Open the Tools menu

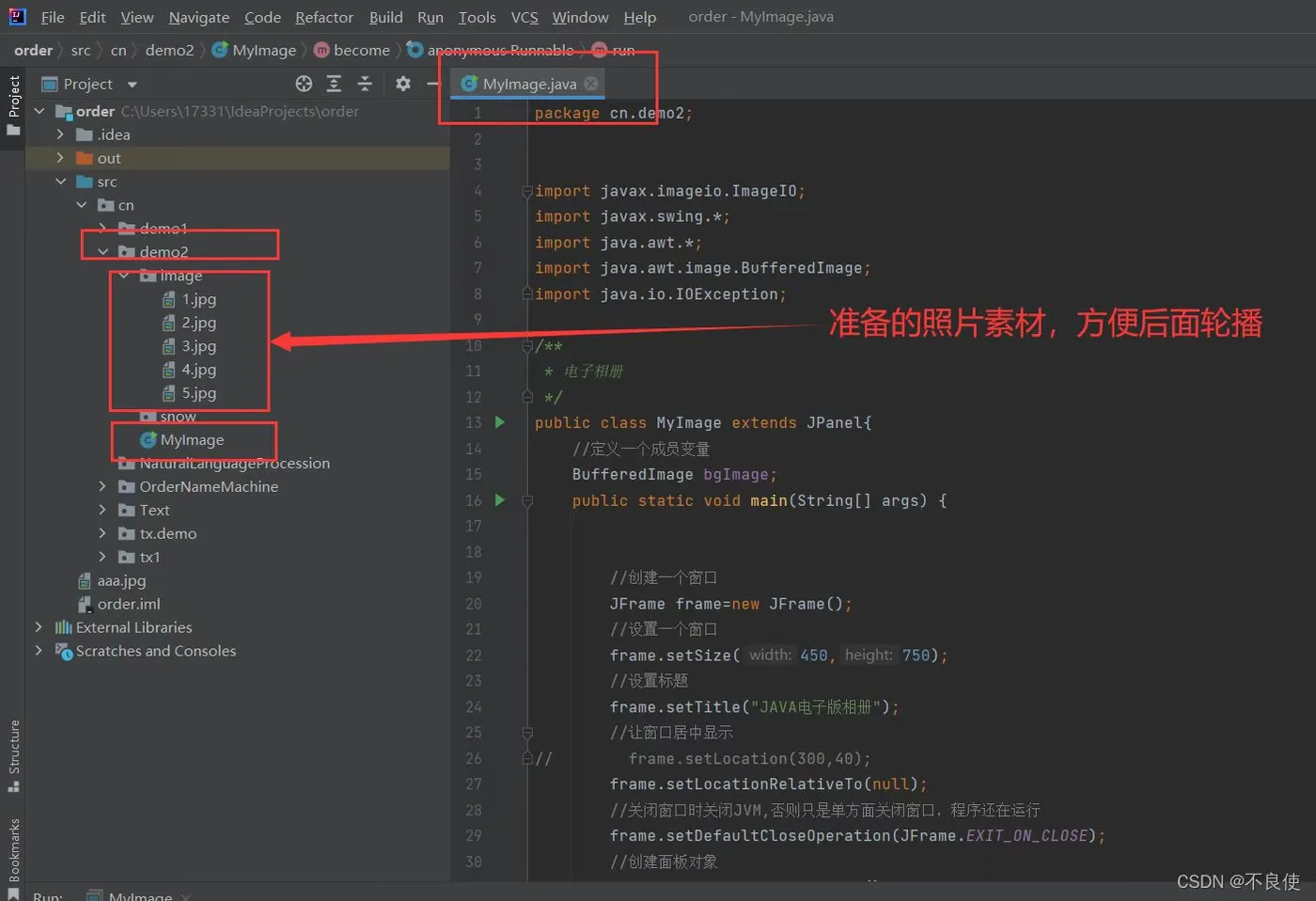(477, 17)
